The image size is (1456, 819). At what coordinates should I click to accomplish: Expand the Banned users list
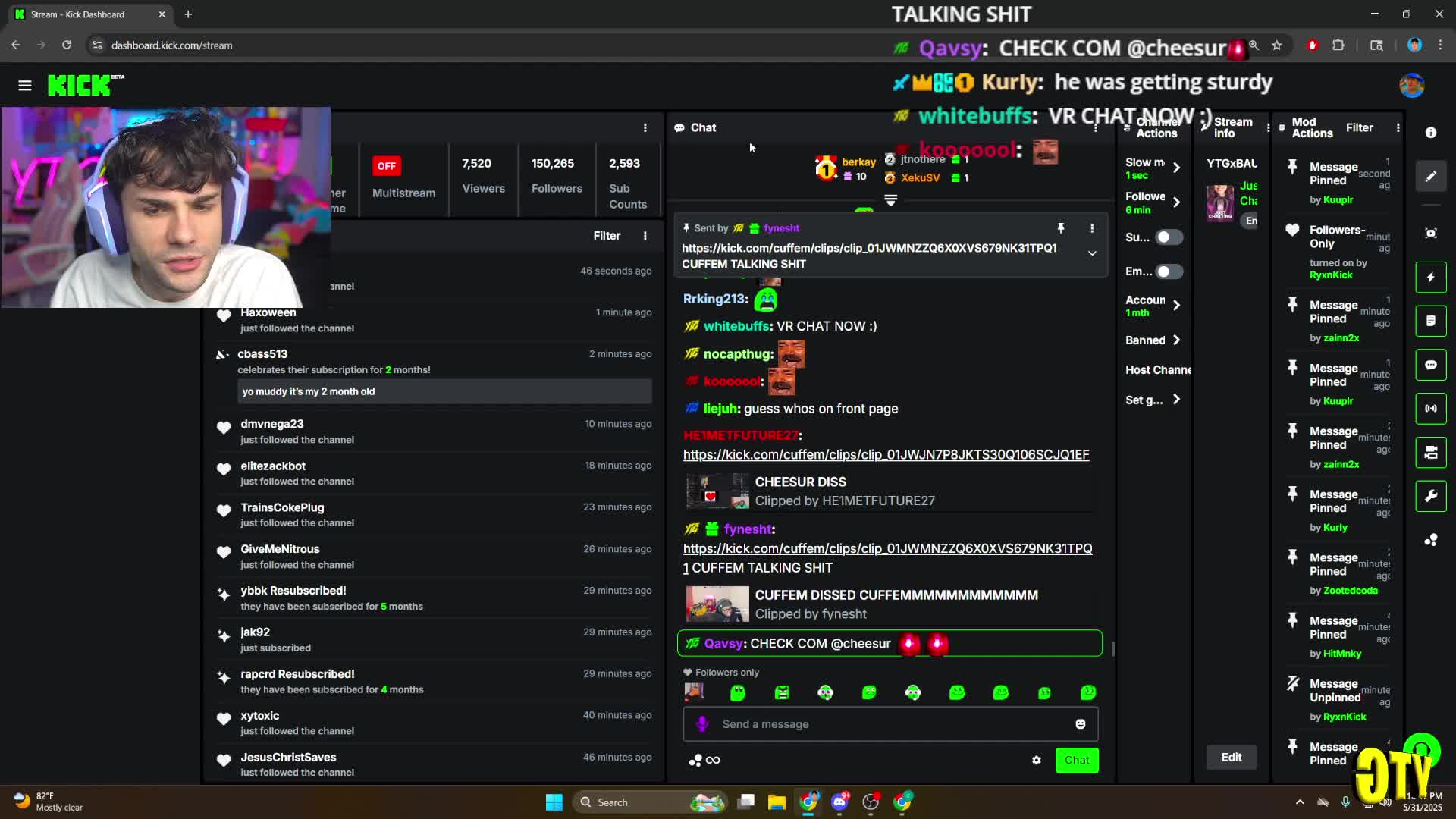(1176, 340)
